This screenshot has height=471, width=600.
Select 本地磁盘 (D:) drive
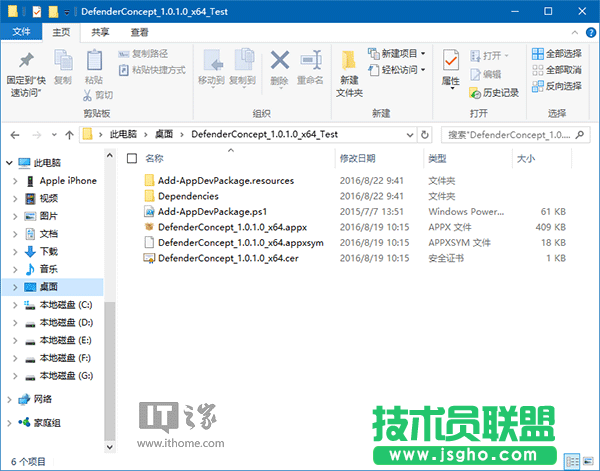click(66, 323)
